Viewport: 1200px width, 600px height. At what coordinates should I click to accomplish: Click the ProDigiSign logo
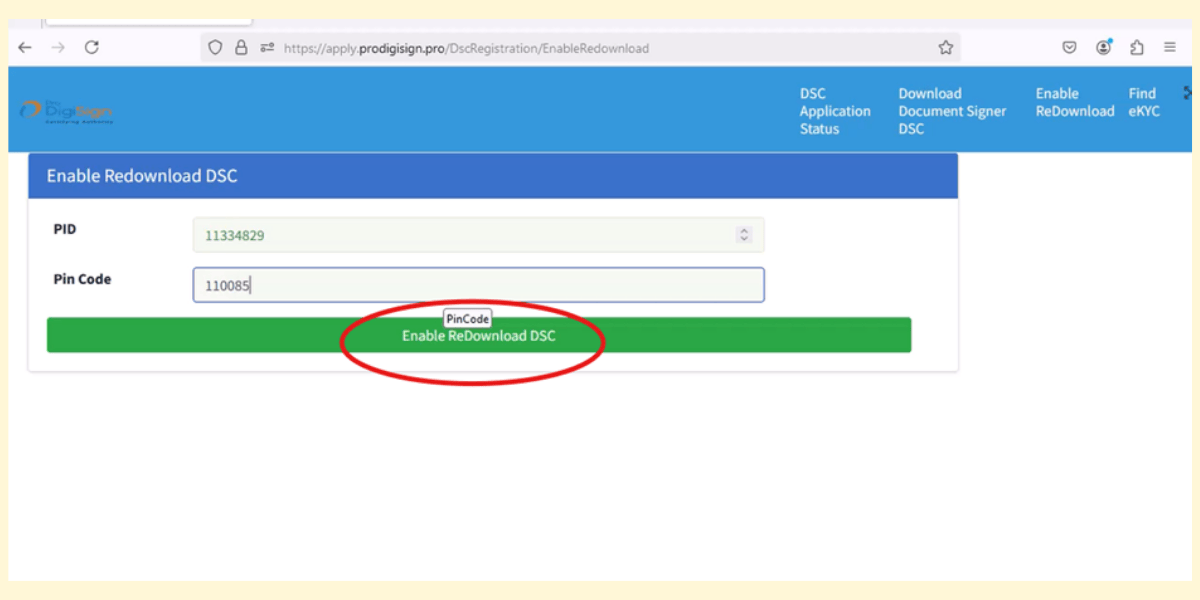pyautogui.click(x=68, y=111)
